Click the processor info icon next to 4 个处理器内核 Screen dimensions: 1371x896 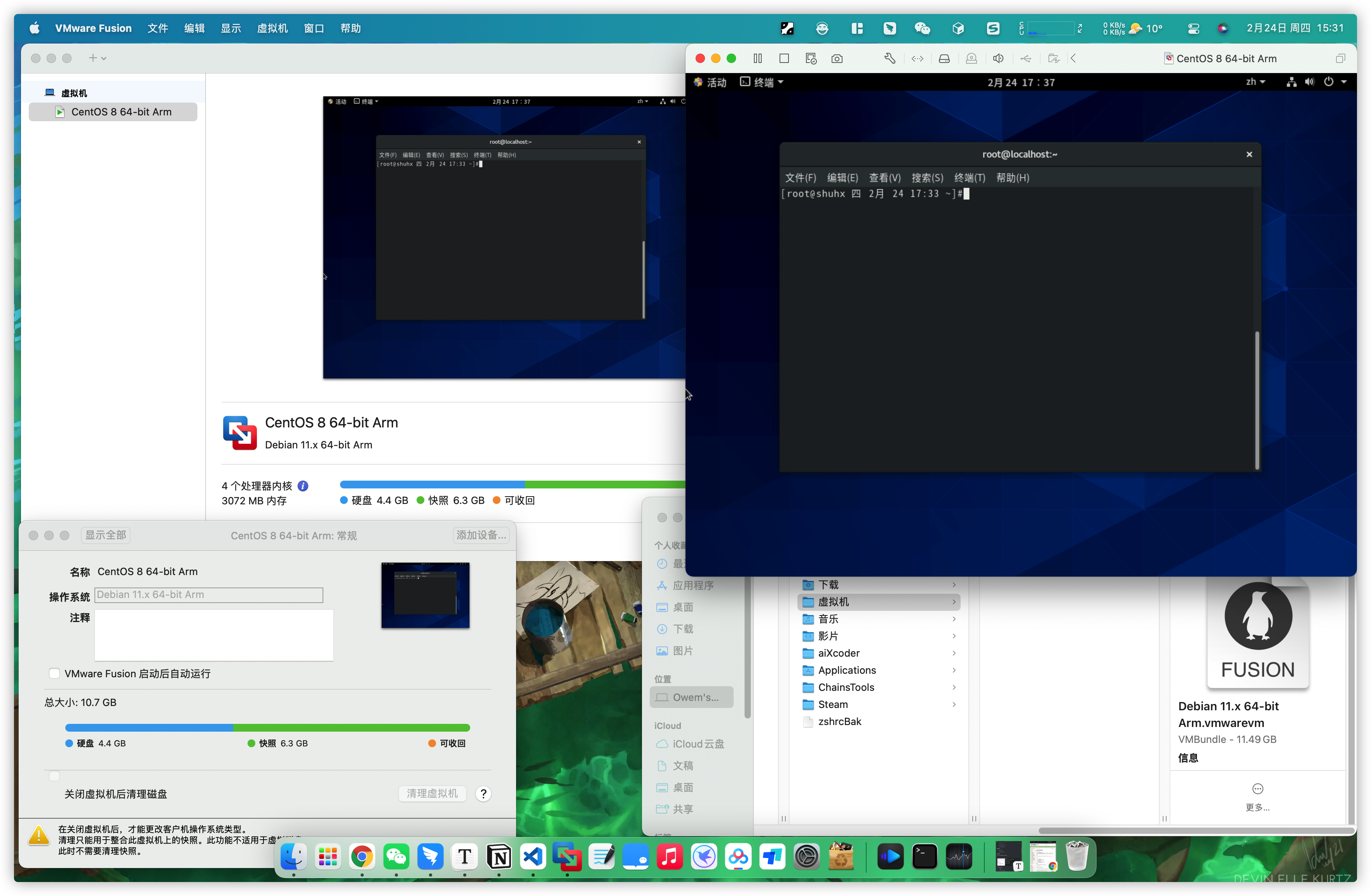(x=303, y=486)
